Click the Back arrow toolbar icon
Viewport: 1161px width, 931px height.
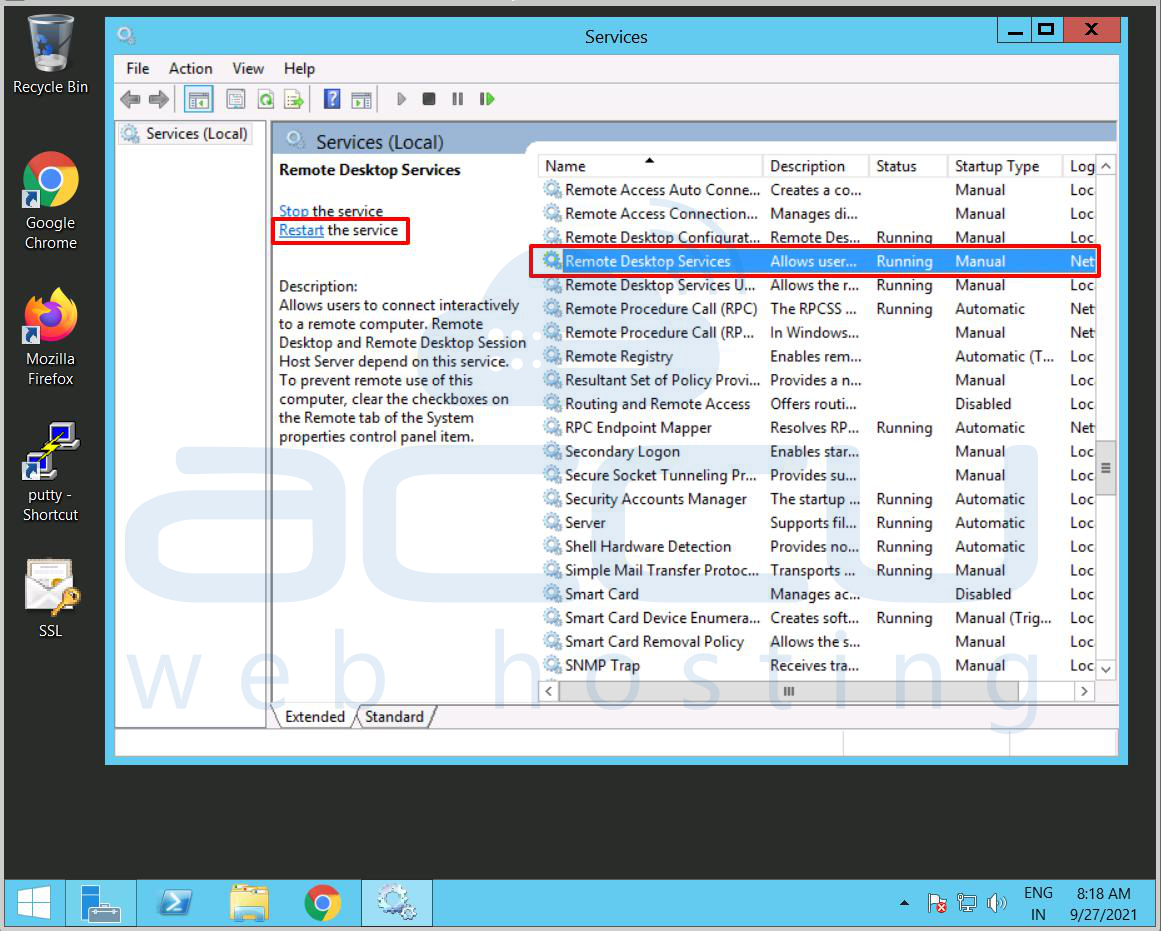click(130, 99)
